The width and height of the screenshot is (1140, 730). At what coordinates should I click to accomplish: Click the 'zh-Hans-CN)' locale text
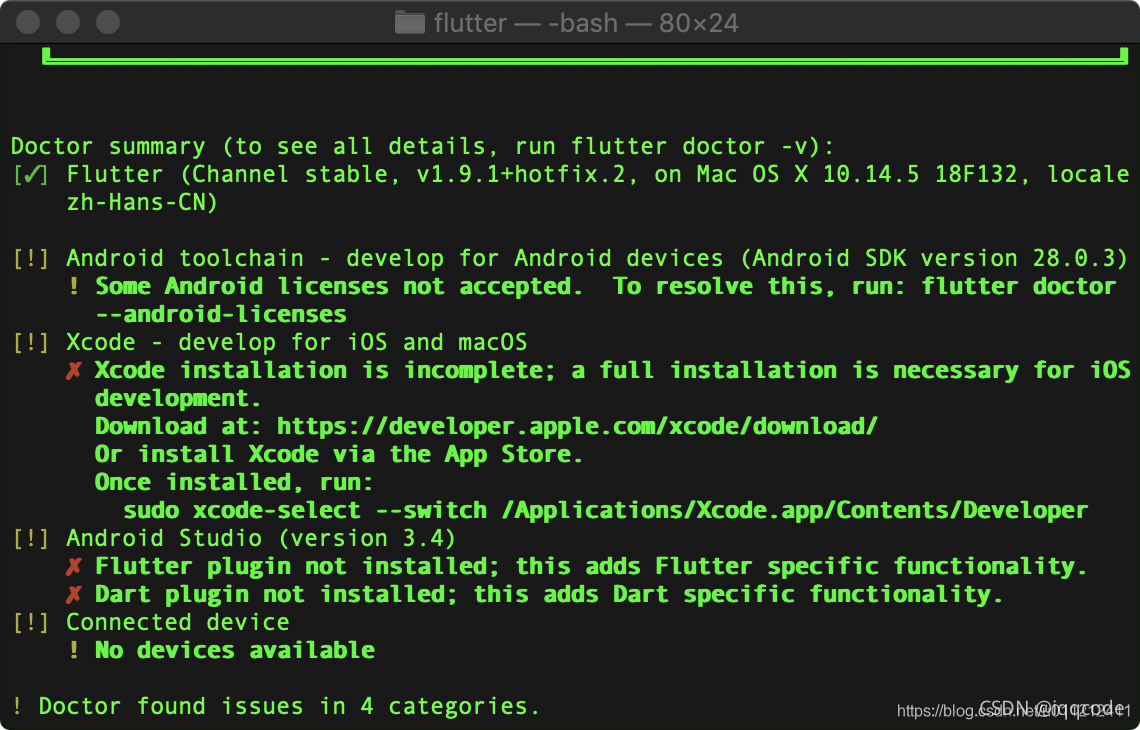(142, 202)
